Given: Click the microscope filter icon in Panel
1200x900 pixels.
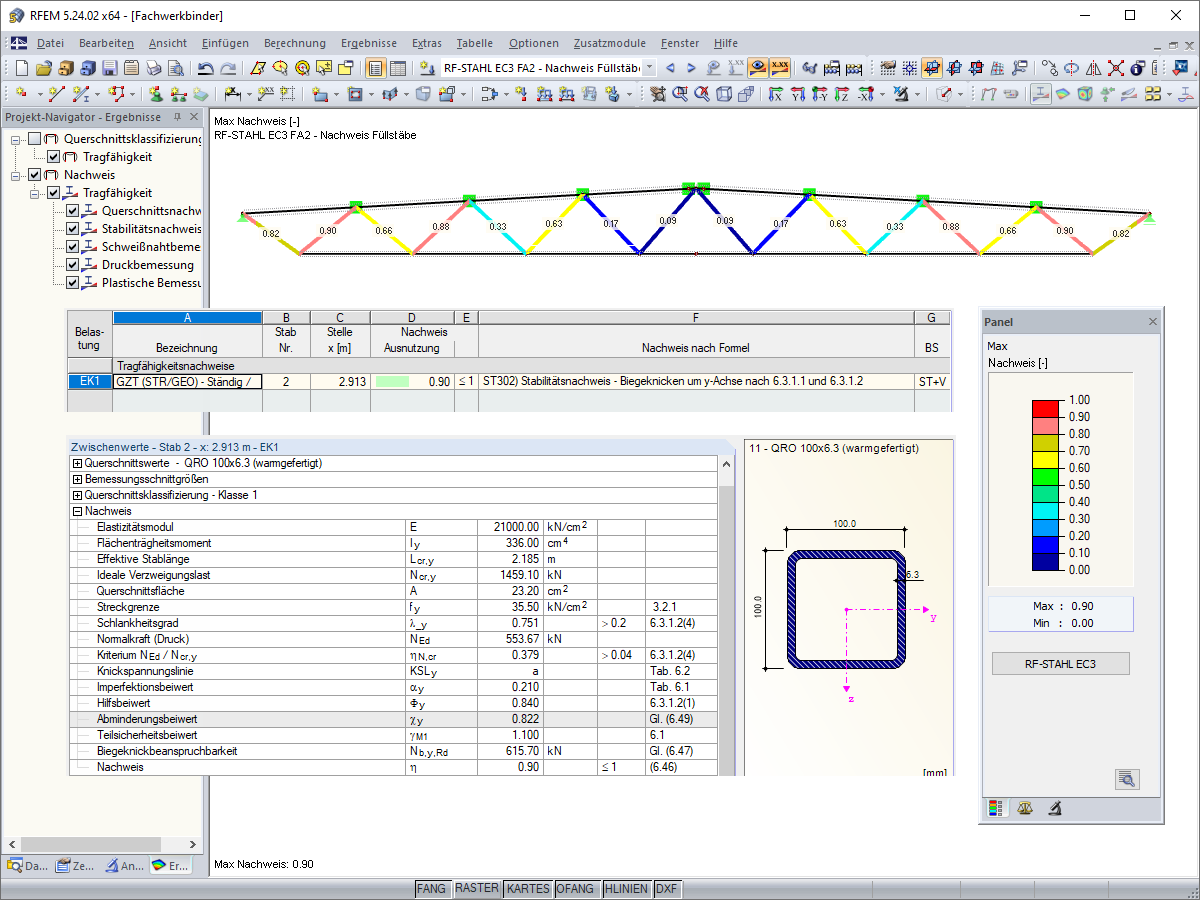Looking at the screenshot, I should [x=1054, y=808].
